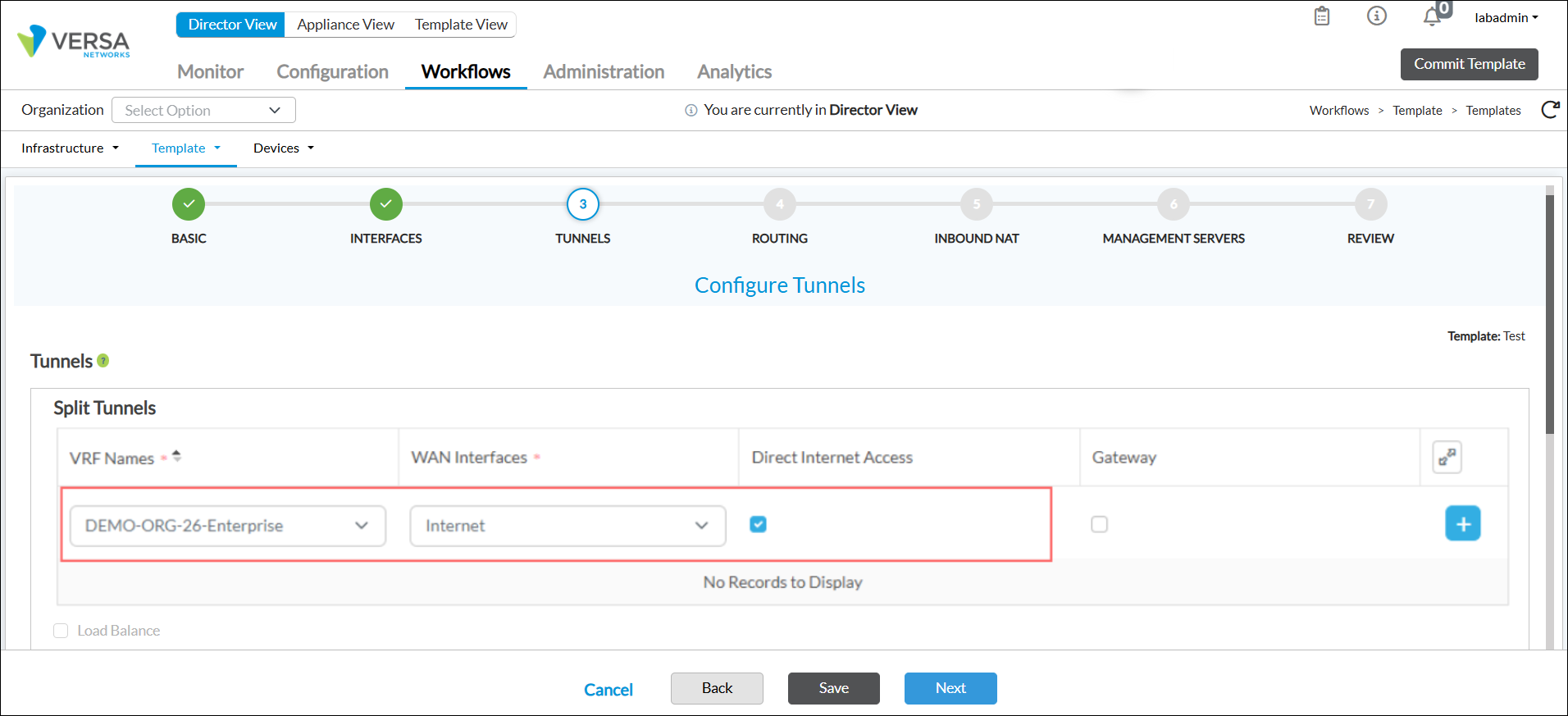Open the DEMO-ORG-26-Enterprise VRF dropdown
Image resolution: width=1568 pixels, height=716 pixels.
[x=227, y=526]
